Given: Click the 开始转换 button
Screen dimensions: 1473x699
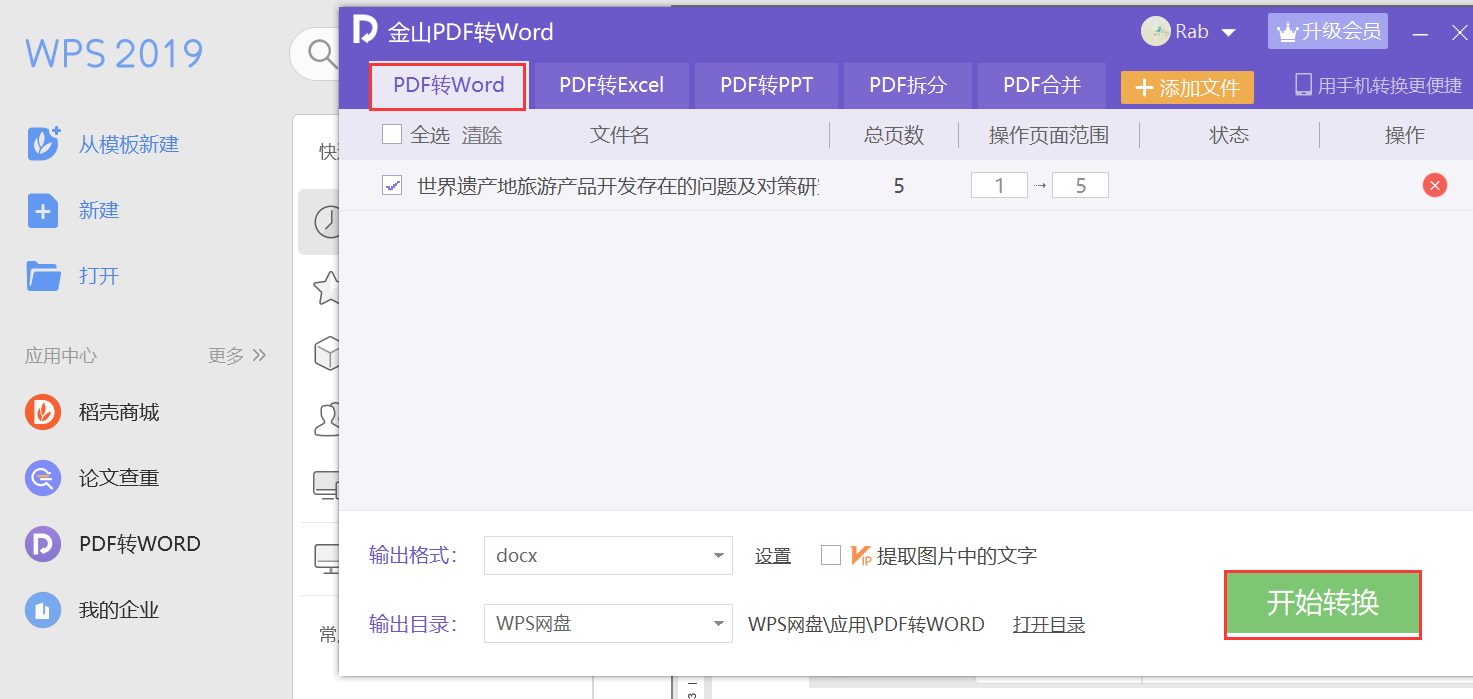Looking at the screenshot, I should (1323, 602).
